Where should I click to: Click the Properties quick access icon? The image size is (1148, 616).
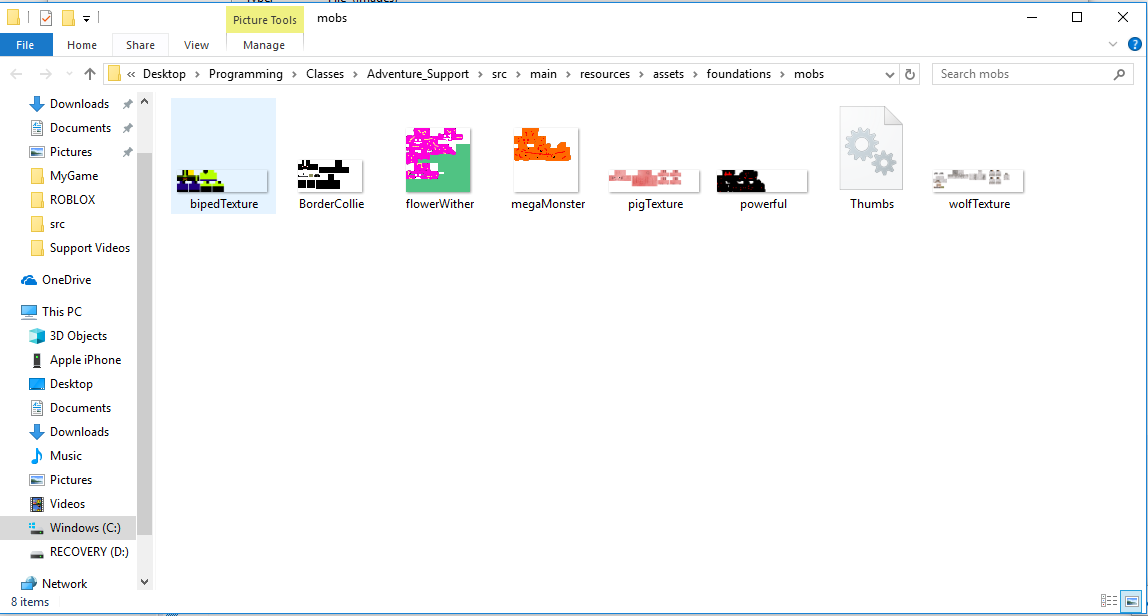point(45,18)
